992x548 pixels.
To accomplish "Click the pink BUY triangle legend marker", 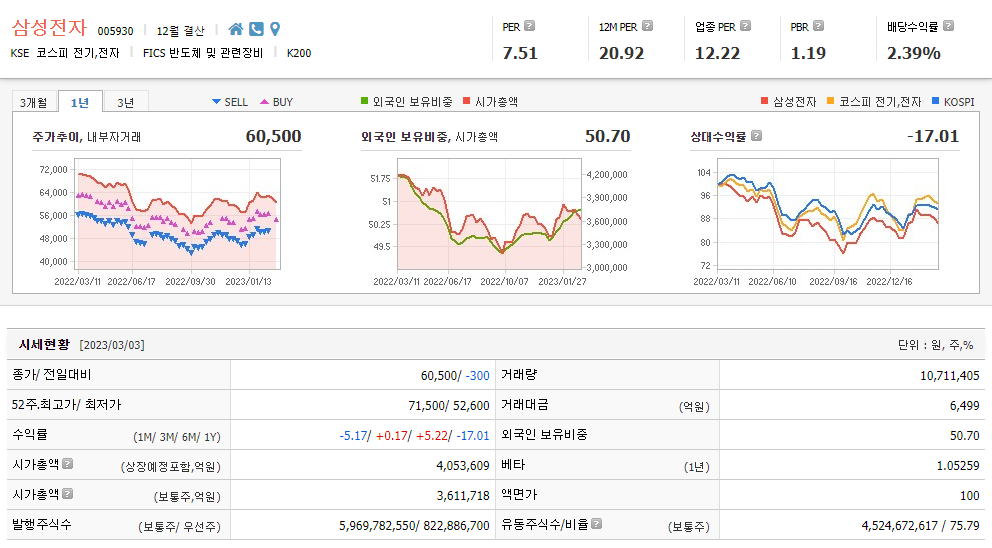I will [x=264, y=102].
